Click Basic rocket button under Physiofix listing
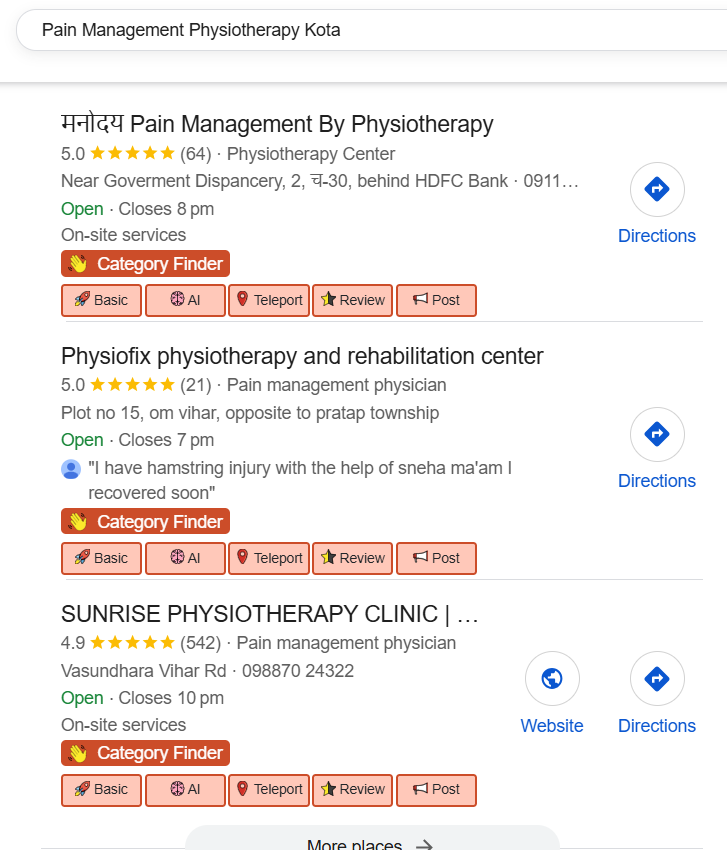The image size is (727, 850). point(102,558)
